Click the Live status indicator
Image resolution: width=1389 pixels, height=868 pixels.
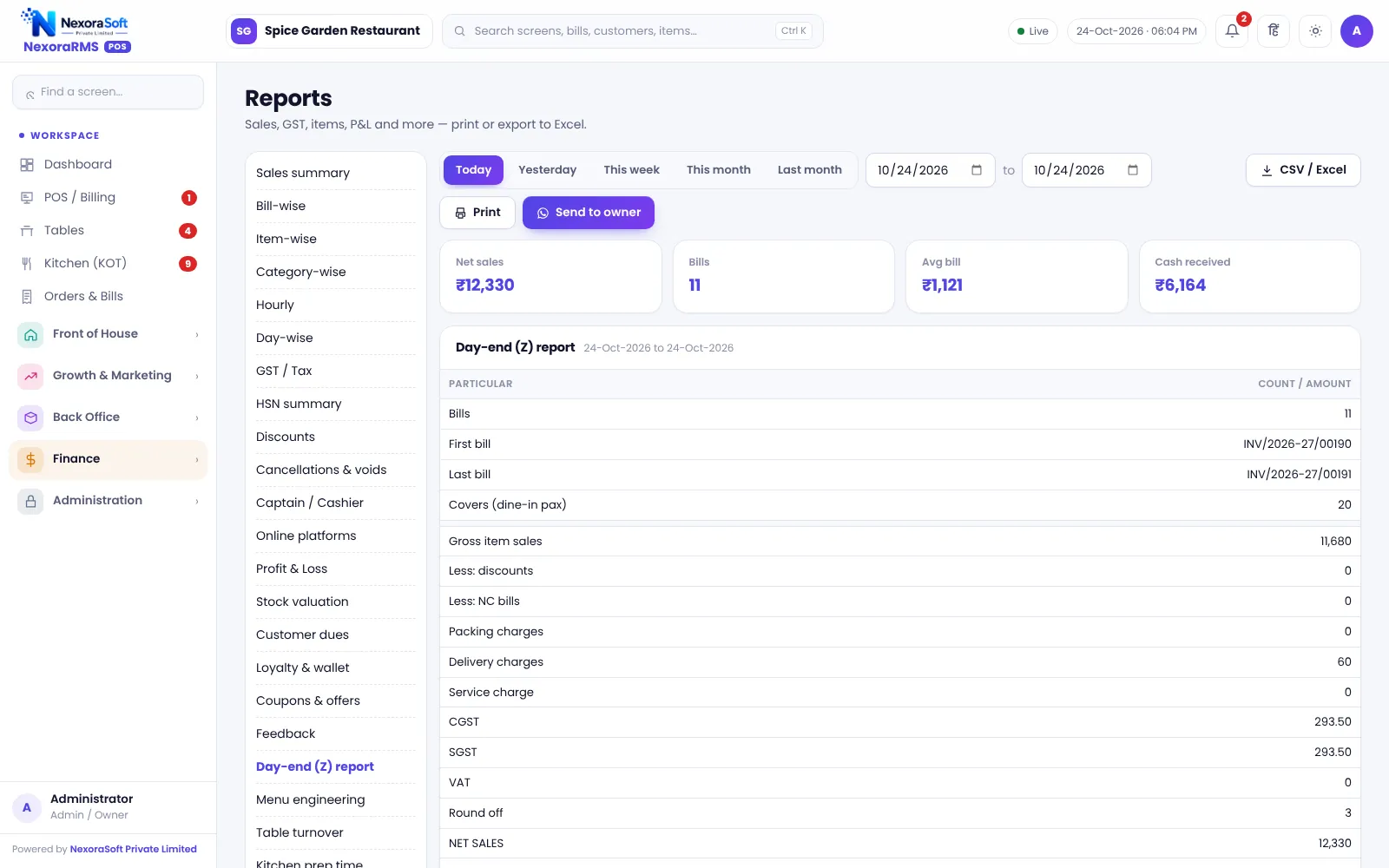pyautogui.click(x=1033, y=31)
